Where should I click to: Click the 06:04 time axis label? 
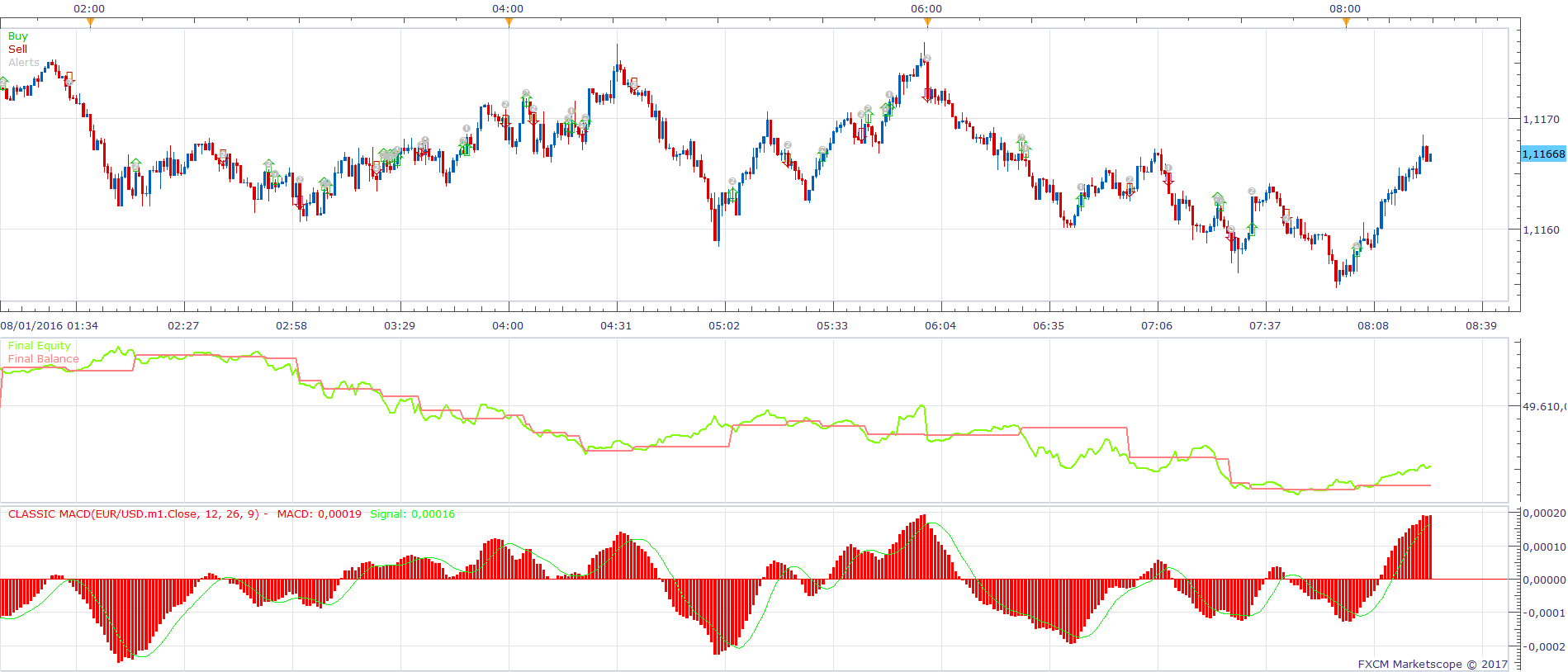click(940, 325)
